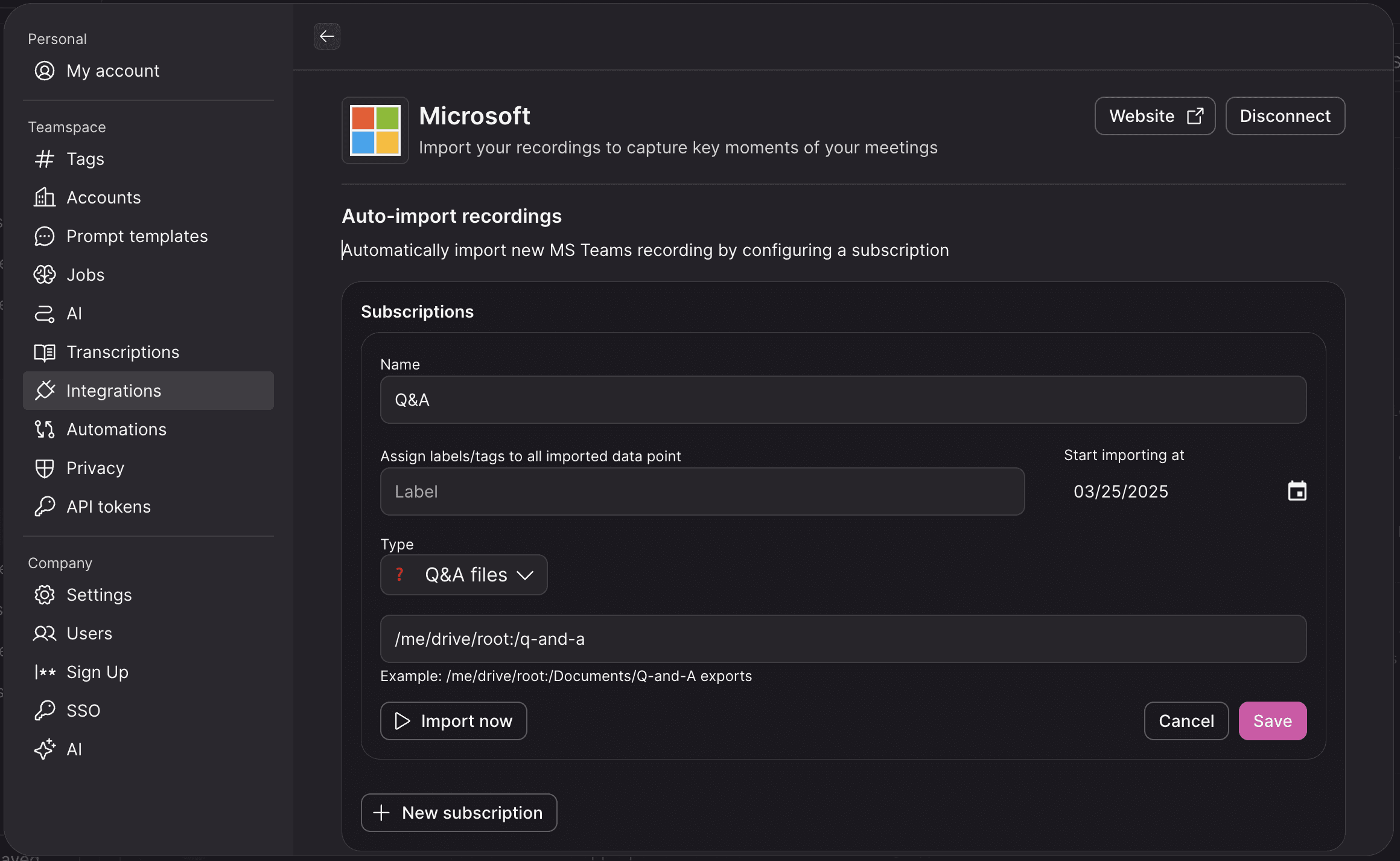Click the 03/25/2025 date field
1400x861 pixels.
[1185, 491]
